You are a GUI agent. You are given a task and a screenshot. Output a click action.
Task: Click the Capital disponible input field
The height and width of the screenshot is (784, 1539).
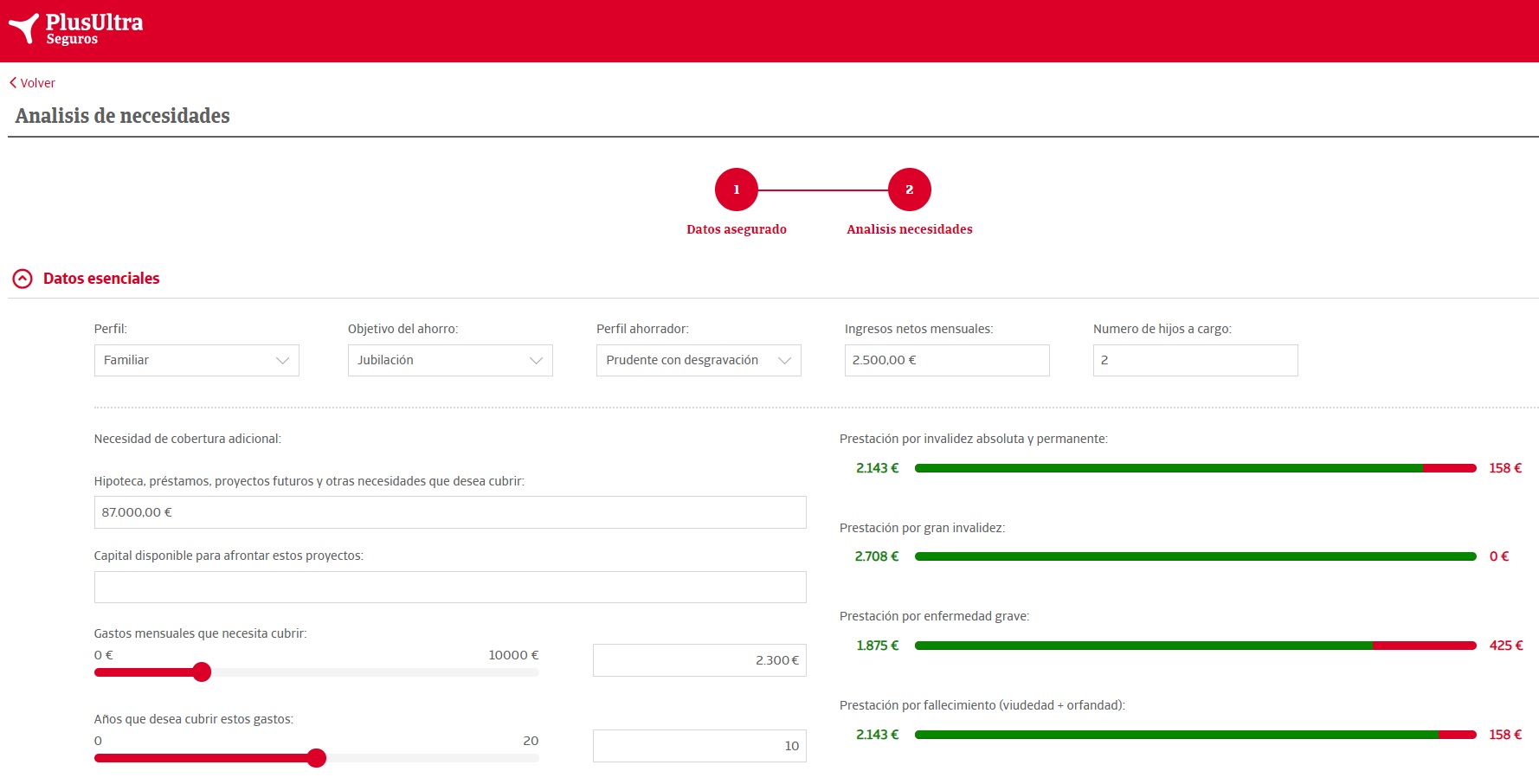(450, 587)
